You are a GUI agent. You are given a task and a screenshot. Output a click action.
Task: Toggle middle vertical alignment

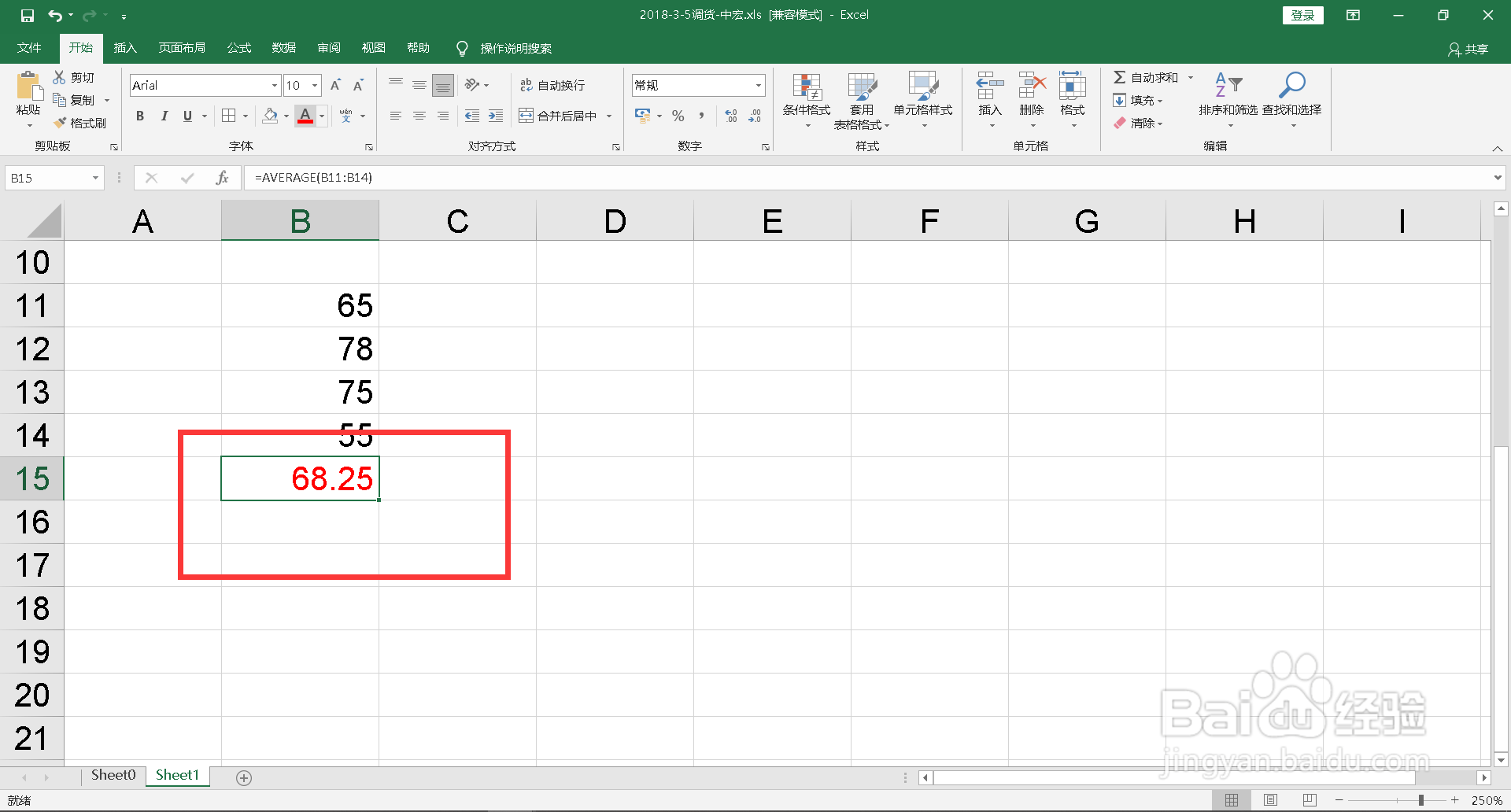pyautogui.click(x=419, y=85)
